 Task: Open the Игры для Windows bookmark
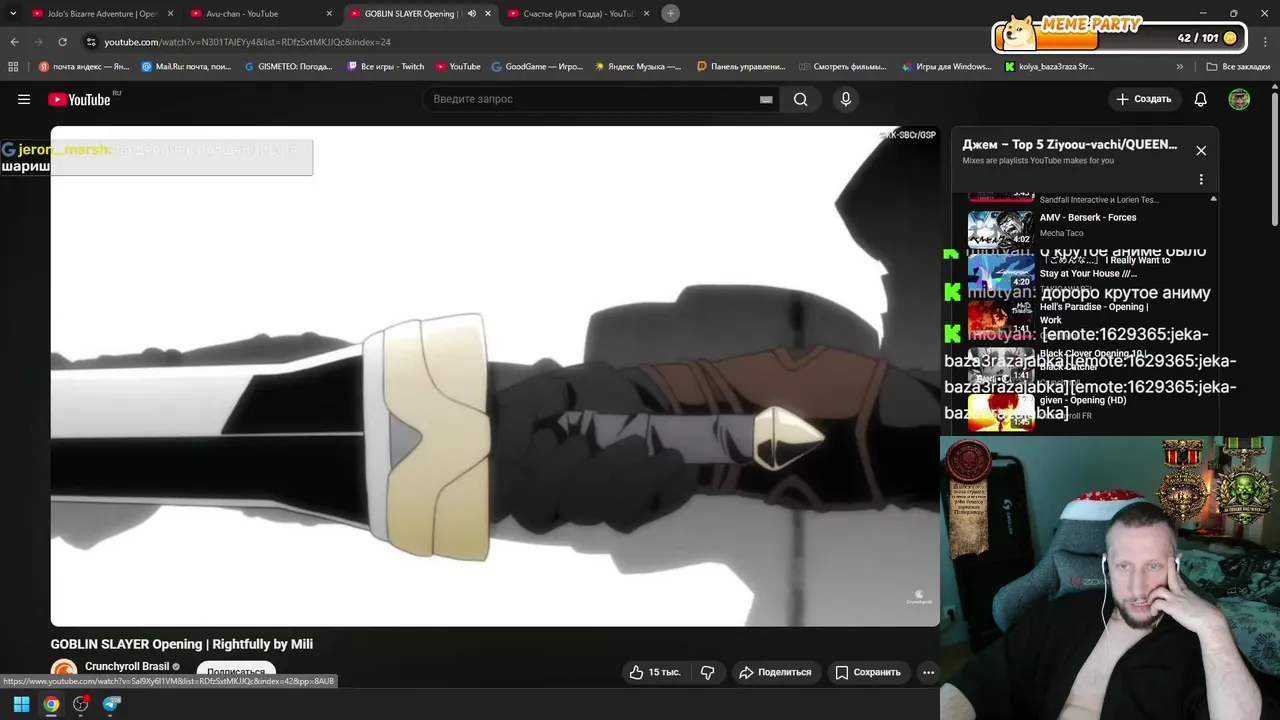pos(946,67)
